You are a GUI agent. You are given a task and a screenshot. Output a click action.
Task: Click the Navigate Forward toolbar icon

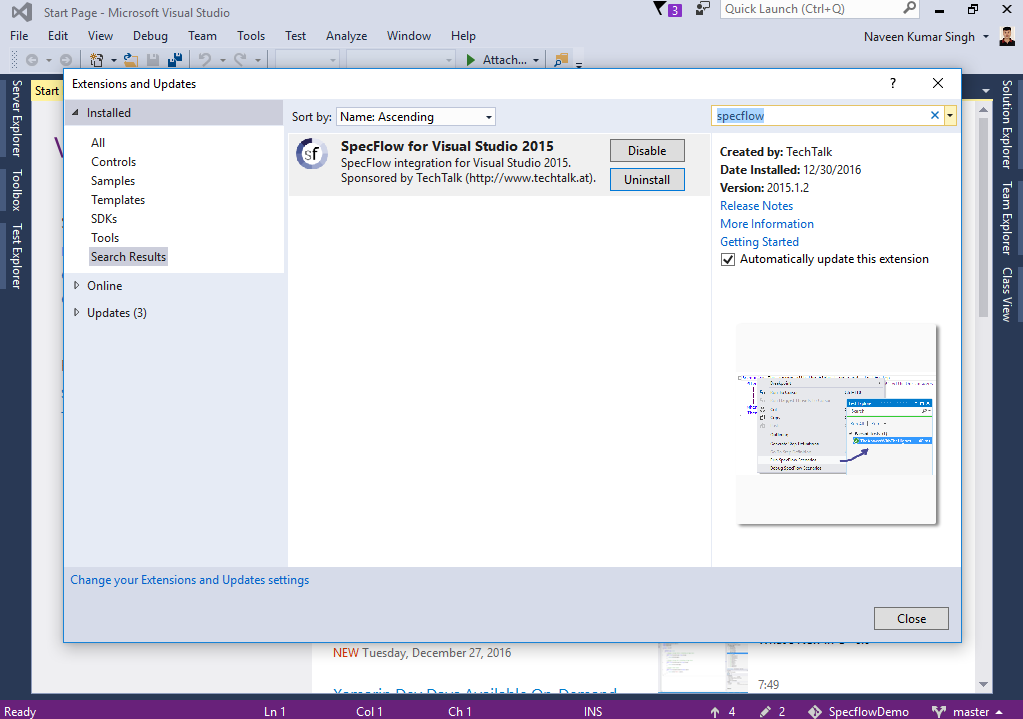tap(65, 60)
